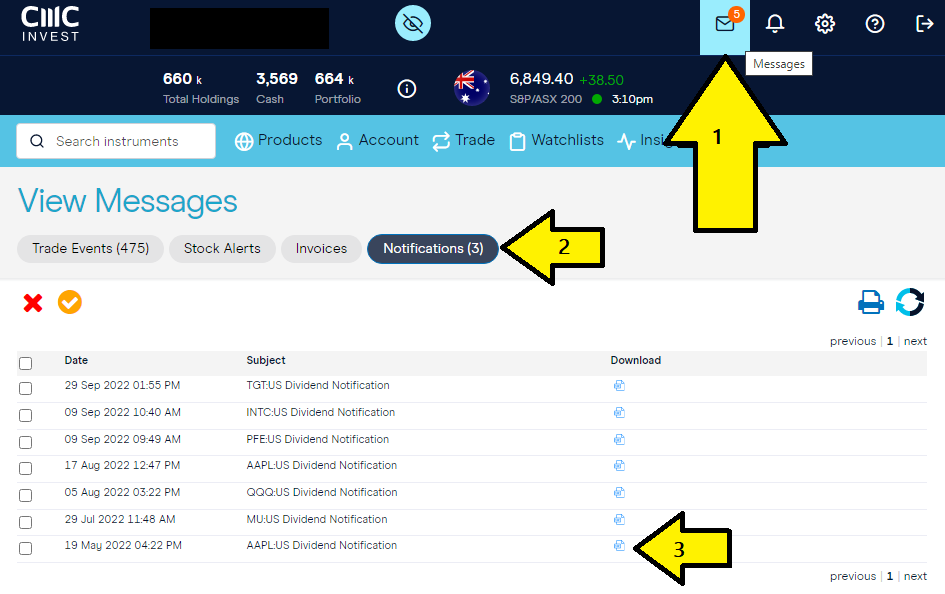
Task: Download PFE:US dividend notification file
Action: [619, 440]
